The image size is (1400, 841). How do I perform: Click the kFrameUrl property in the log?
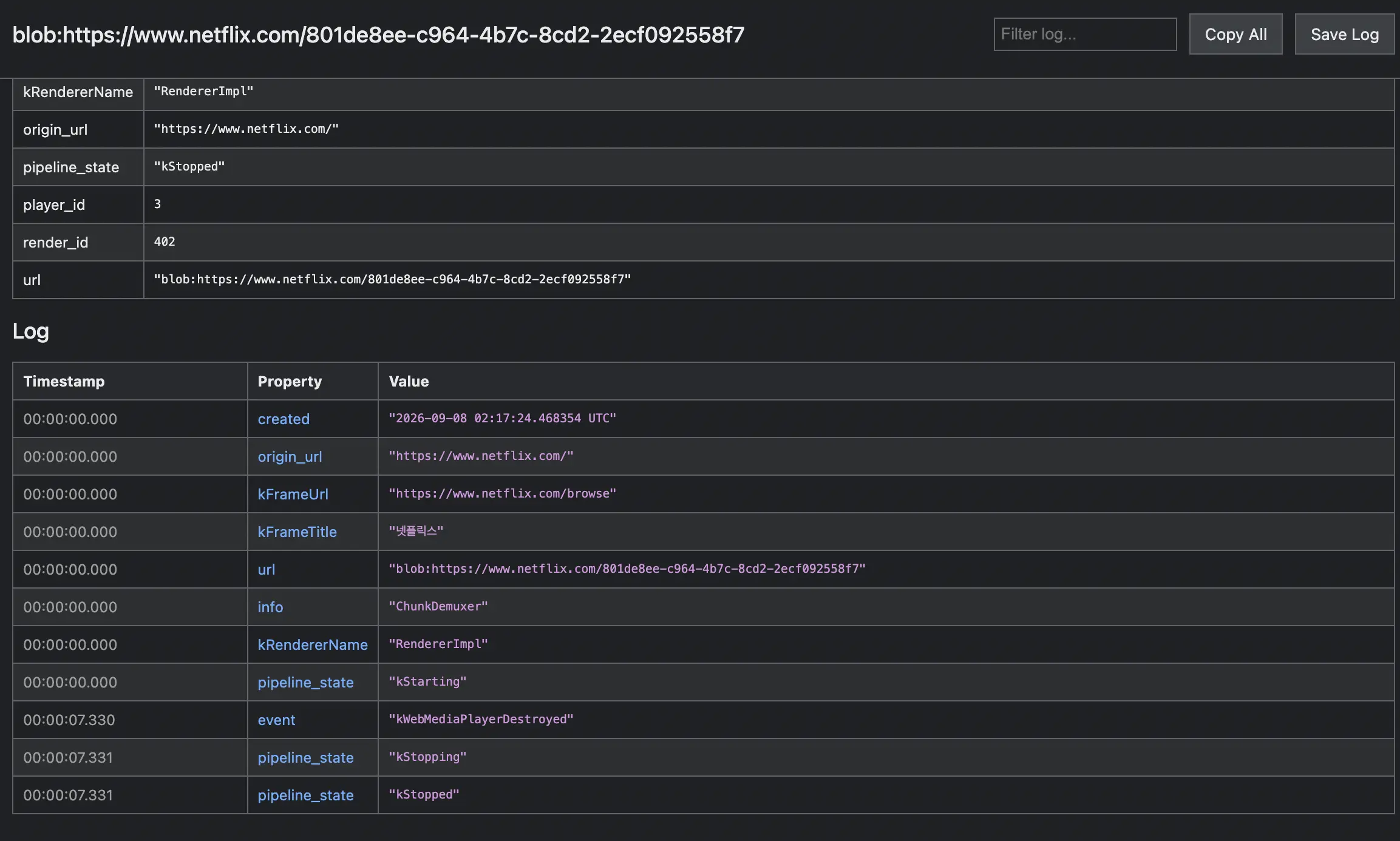tap(293, 494)
